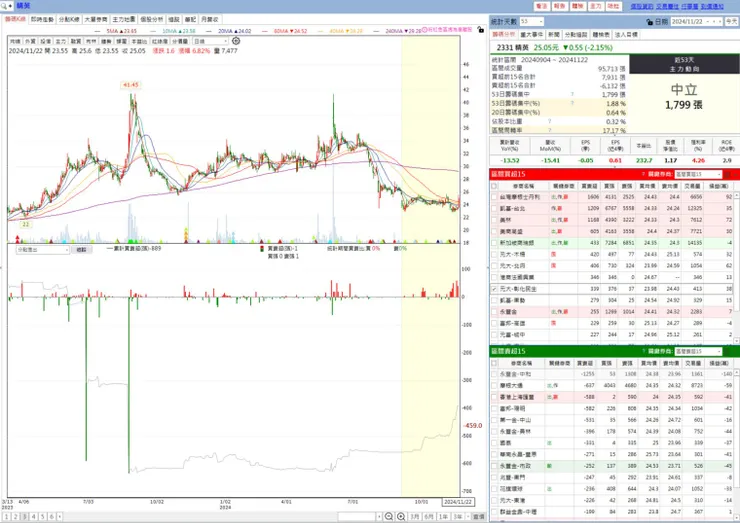Click the zoom out magnifier below chart
Screen dimensions: 740x523
tap(388, 516)
